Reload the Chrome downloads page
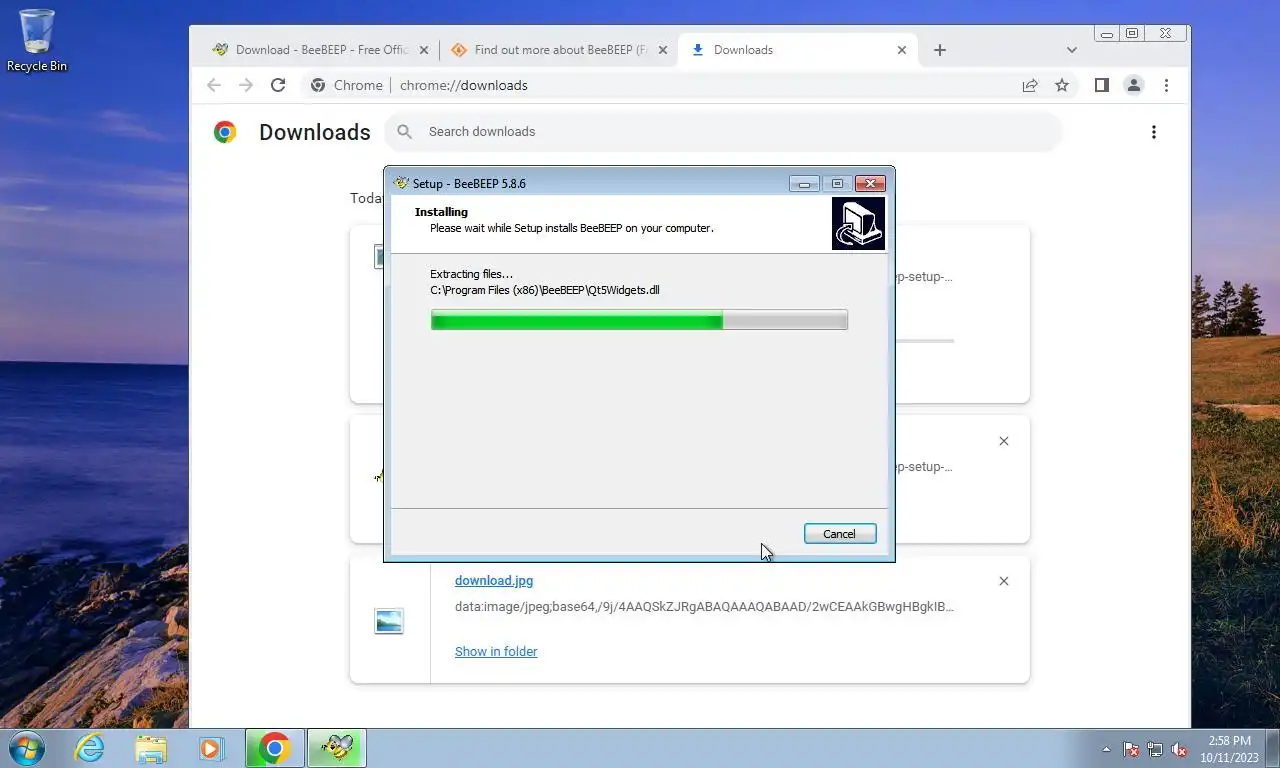This screenshot has width=1280, height=768. pos(279,86)
